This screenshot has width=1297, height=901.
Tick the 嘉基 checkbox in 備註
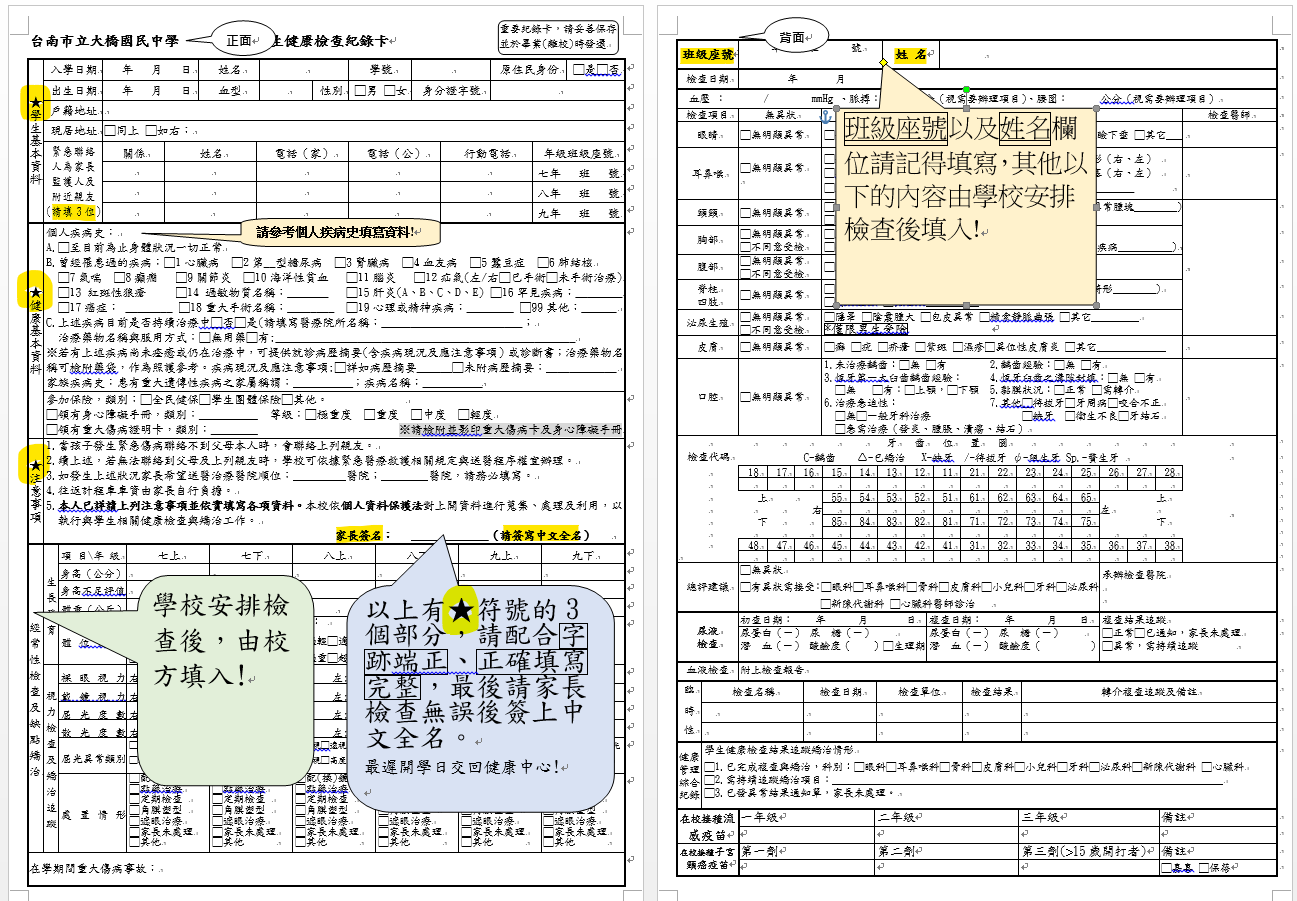click(1166, 867)
